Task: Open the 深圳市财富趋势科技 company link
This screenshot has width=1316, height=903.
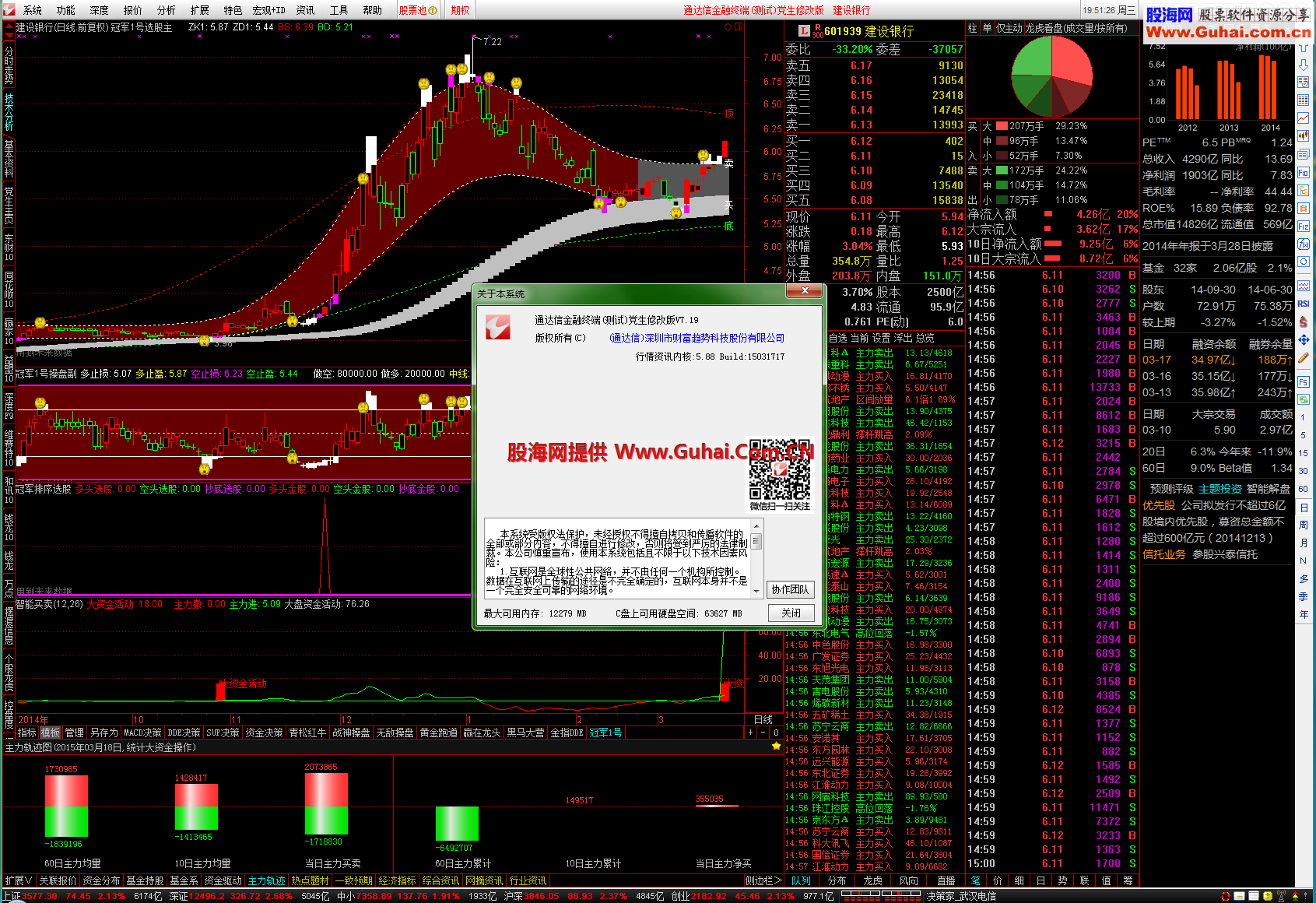Action: click(x=697, y=338)
